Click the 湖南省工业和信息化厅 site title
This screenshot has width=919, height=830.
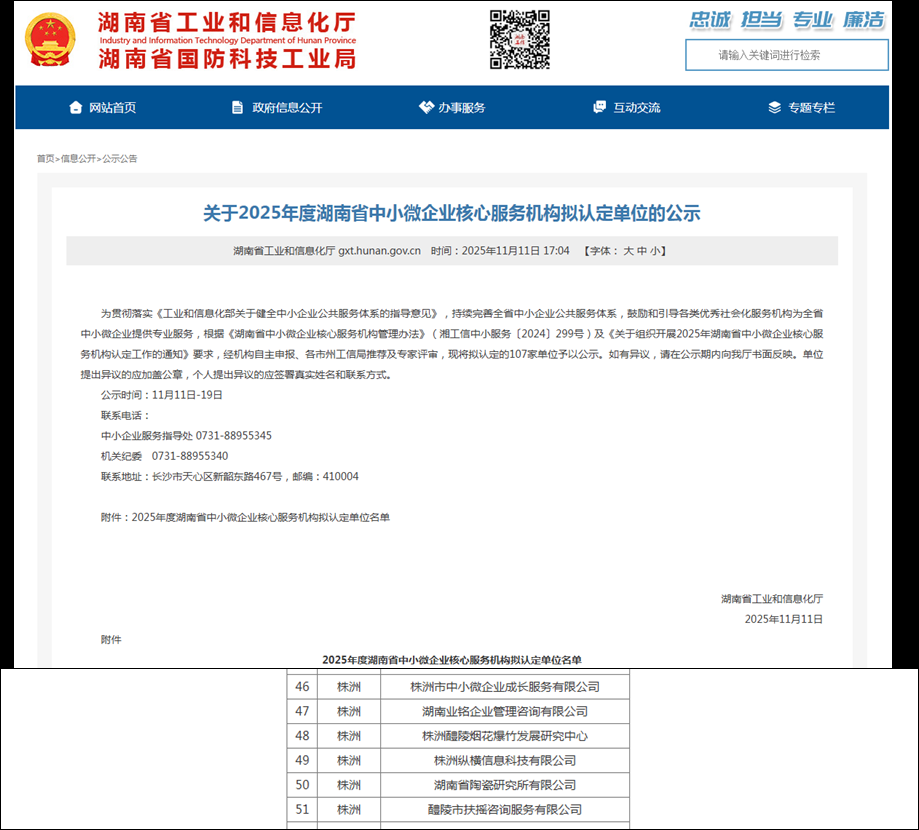click(227, 22)
